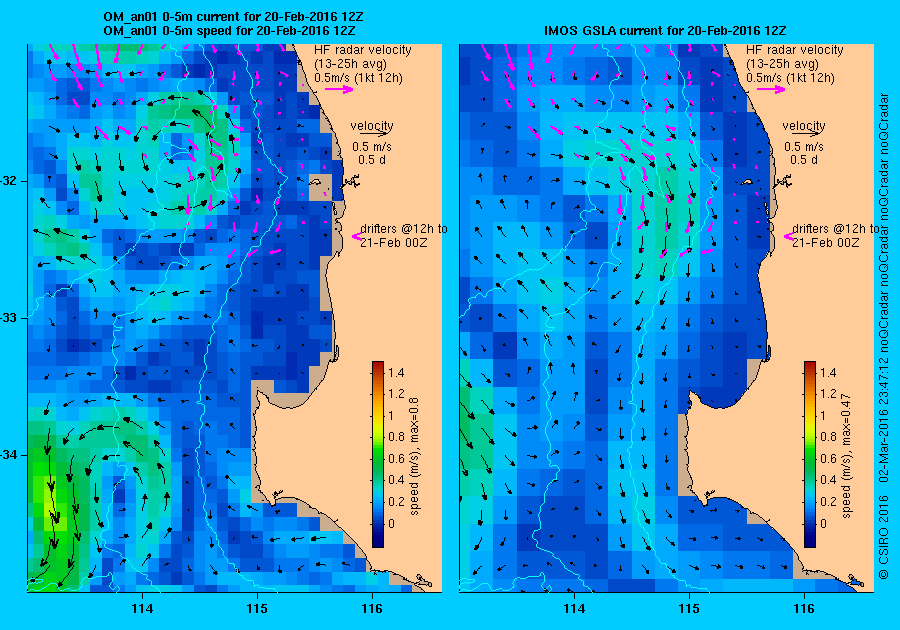Click latitude label -32 on the left axis

coord(10,181)
